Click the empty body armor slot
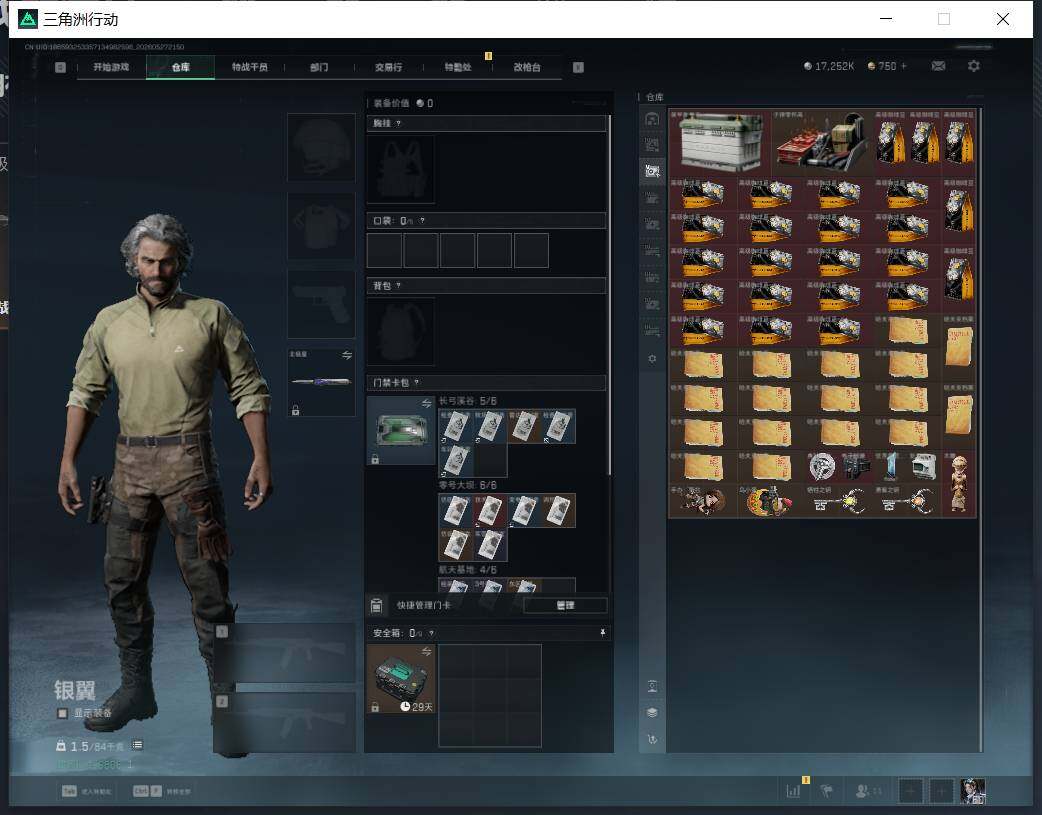 click(x=321, y=226)
